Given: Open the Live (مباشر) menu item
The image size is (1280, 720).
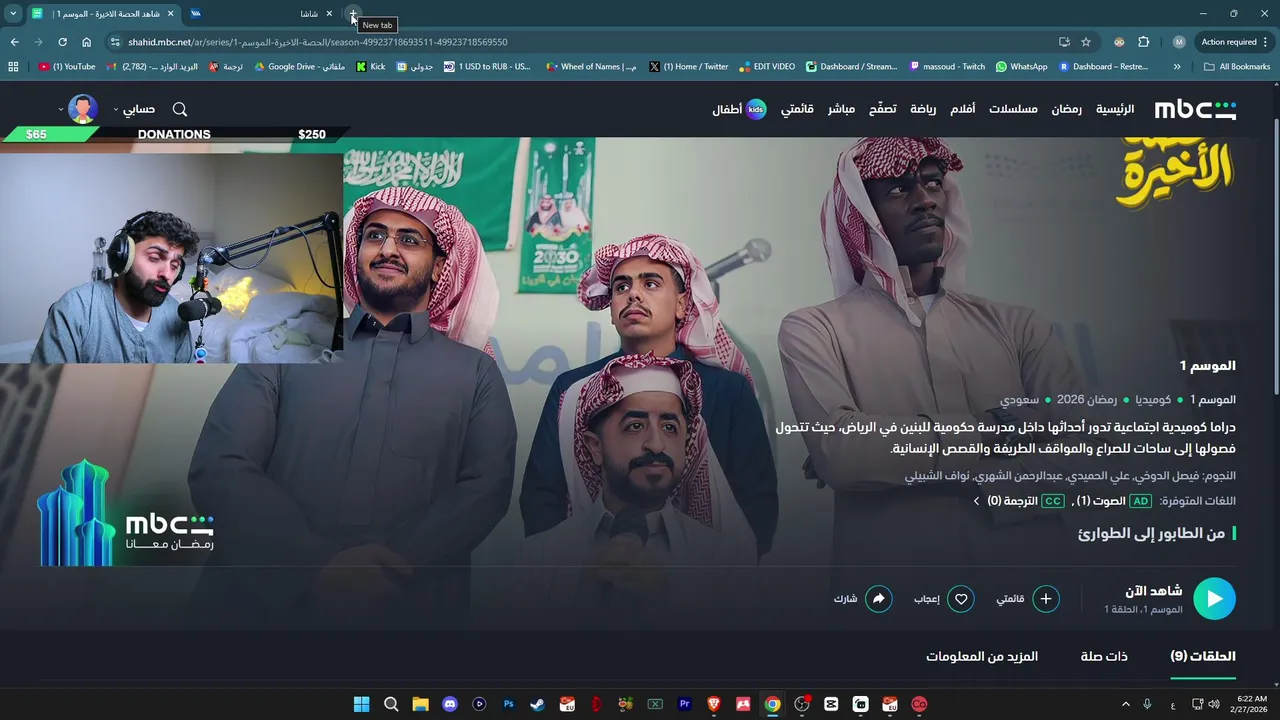Looking at the screenshot, I should pos(841,109).
